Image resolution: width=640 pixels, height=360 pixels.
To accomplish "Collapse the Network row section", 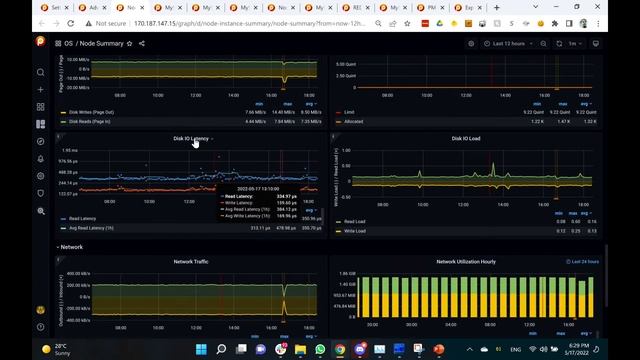I will 69,247.
